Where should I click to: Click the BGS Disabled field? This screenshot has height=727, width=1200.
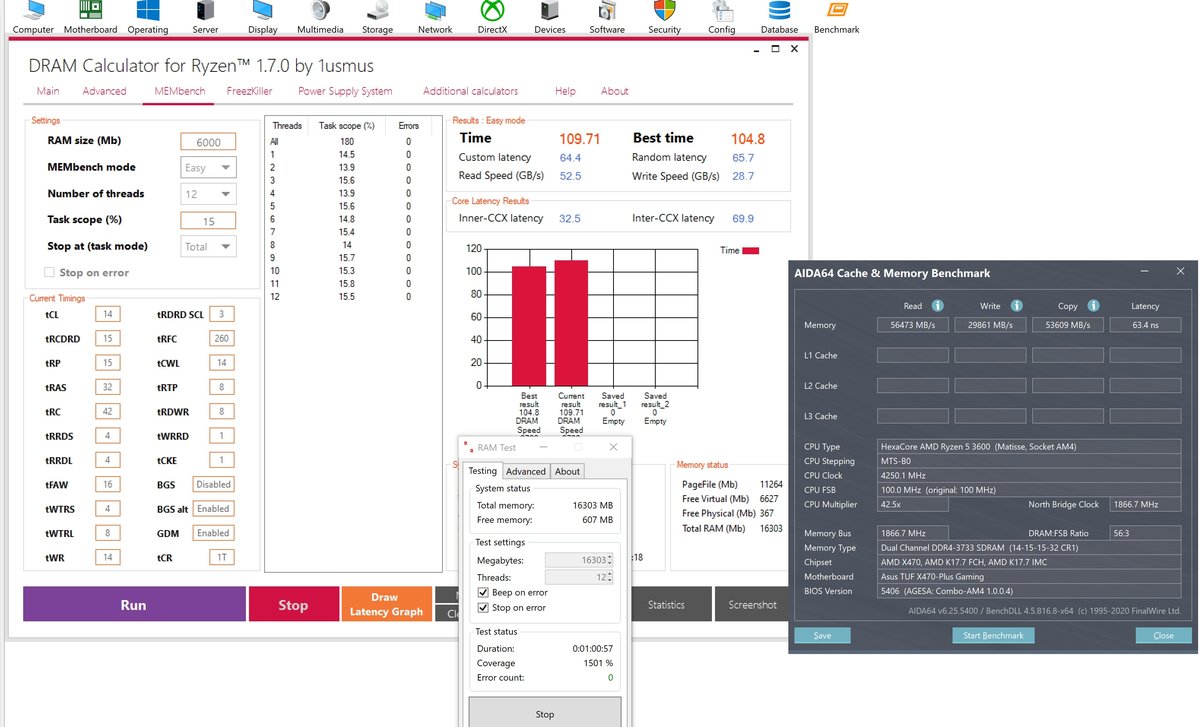(x=213, y=484)
